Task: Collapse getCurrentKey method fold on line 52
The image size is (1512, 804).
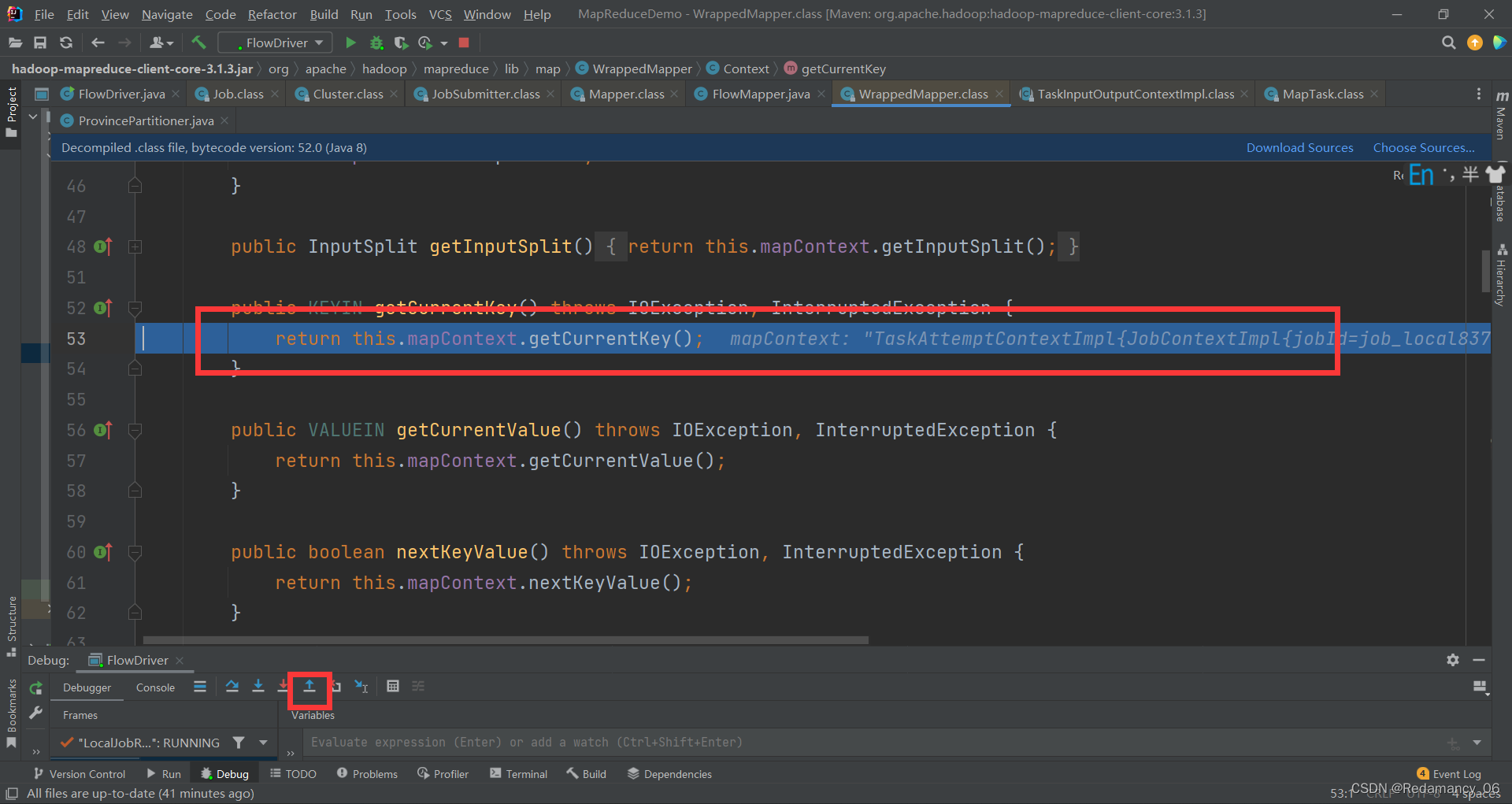Action: pos(135,308)
